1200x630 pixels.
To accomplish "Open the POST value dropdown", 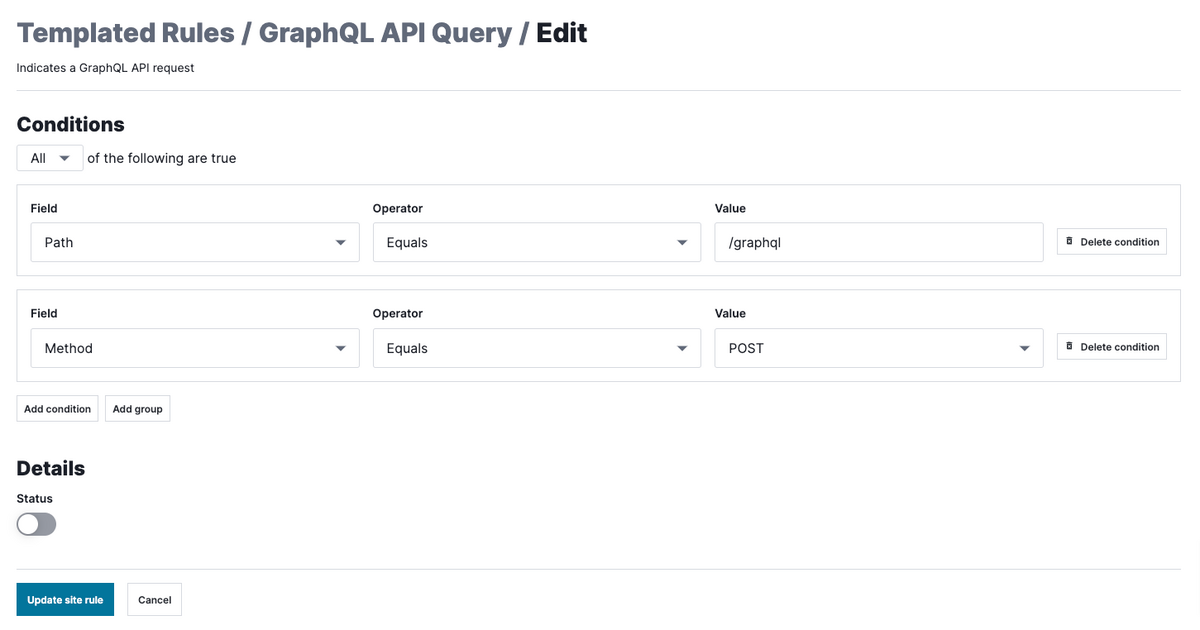I will click(x=879, y=348).
